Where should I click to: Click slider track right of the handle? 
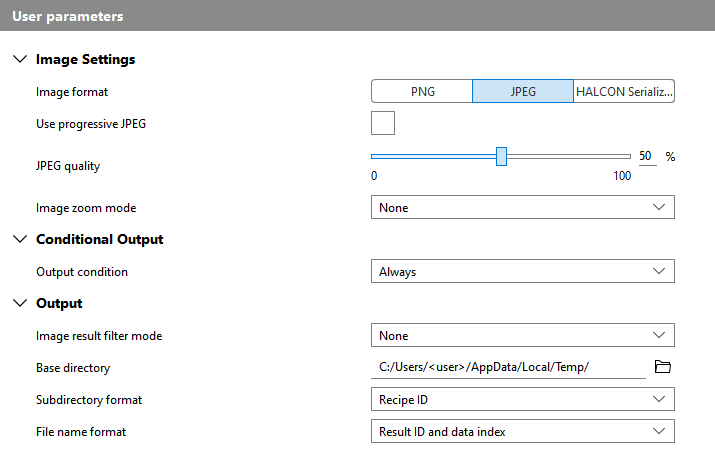570,156
